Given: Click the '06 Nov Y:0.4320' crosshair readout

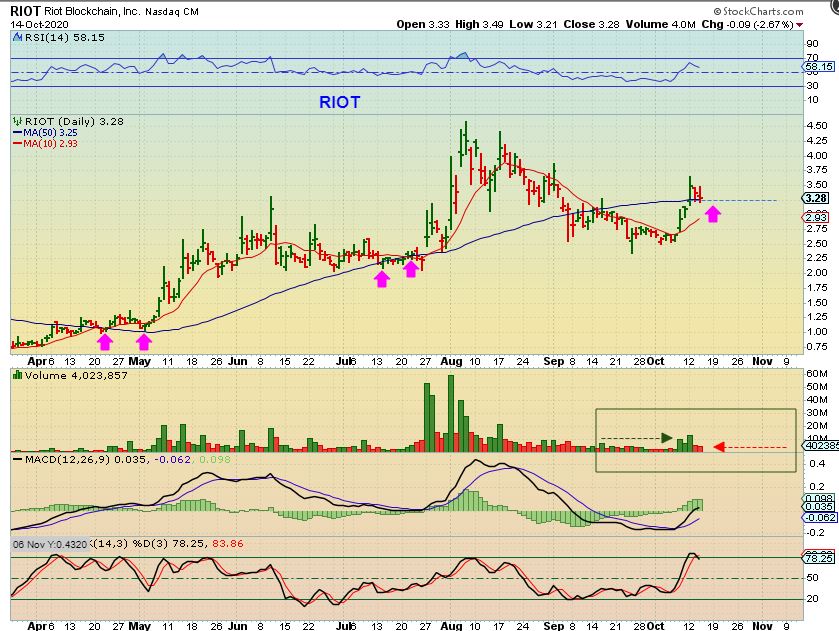Looking at the screenshot, I should tap(50, 544).
